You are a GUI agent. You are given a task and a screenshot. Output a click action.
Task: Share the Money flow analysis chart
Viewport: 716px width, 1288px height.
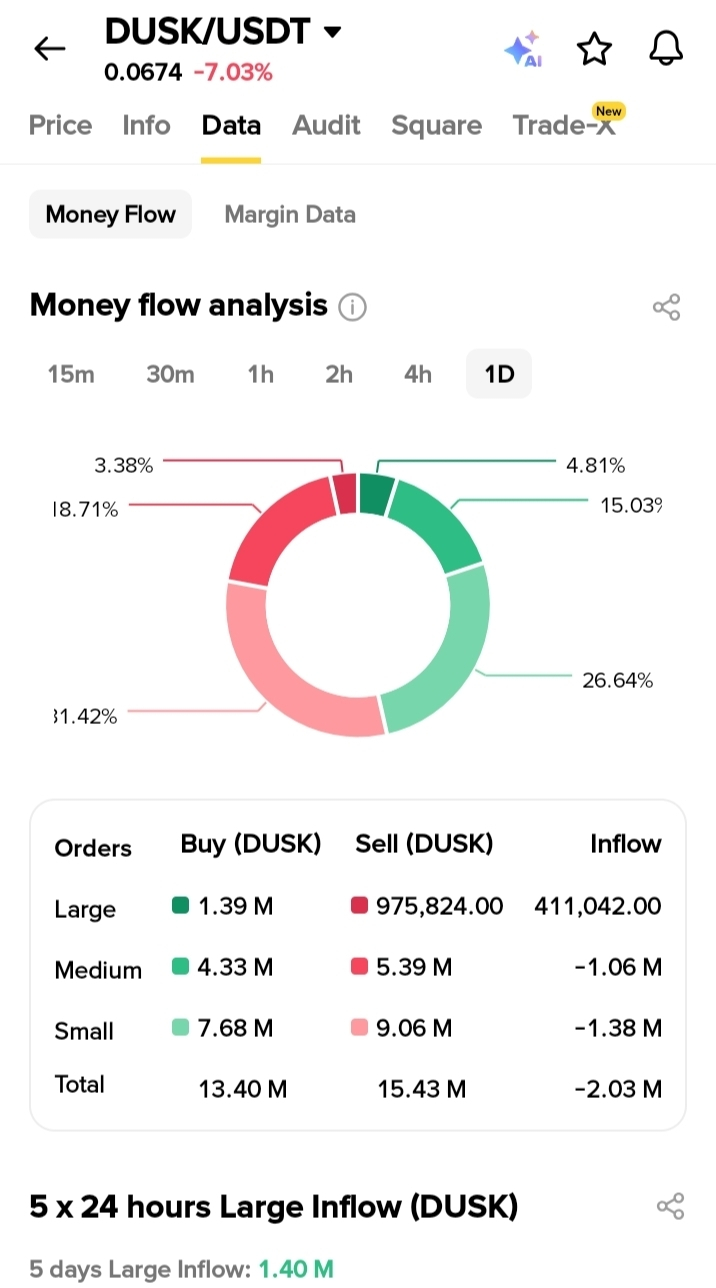667,307
